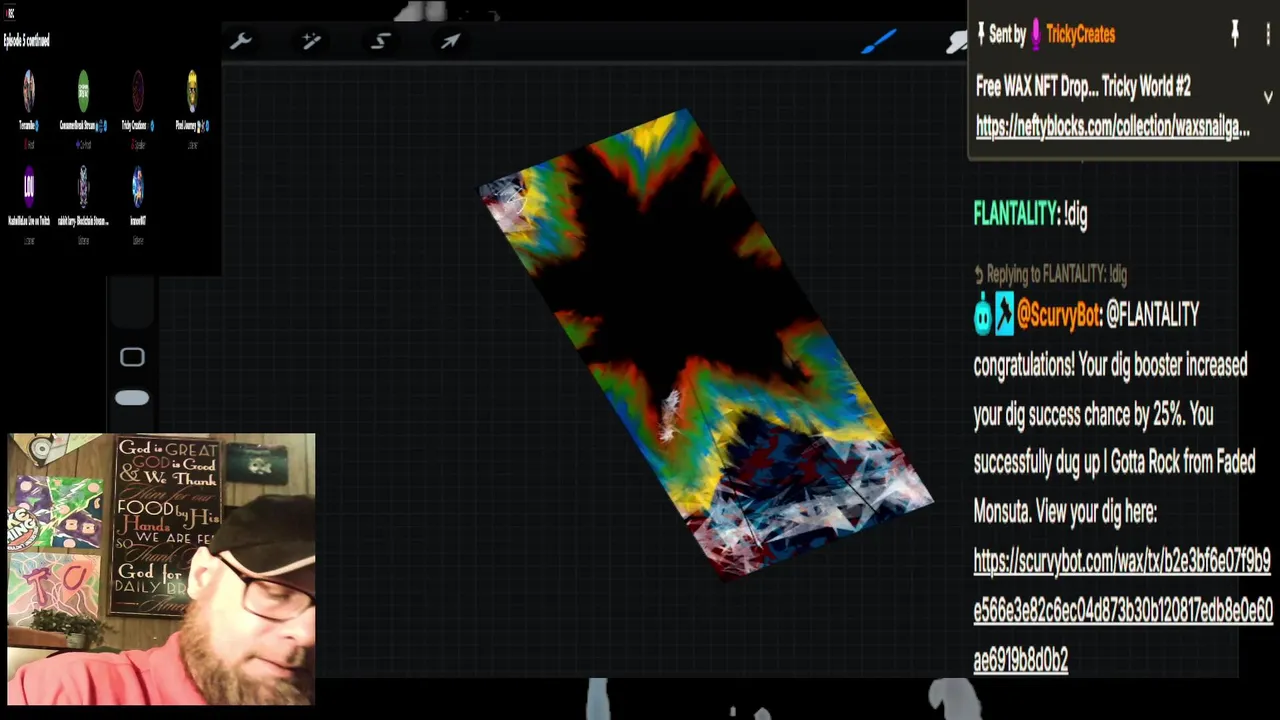Viewport: 1280px width, 720px height.
Task: Click the ScurvyBot robot badge icon
Action: [982, 316]
